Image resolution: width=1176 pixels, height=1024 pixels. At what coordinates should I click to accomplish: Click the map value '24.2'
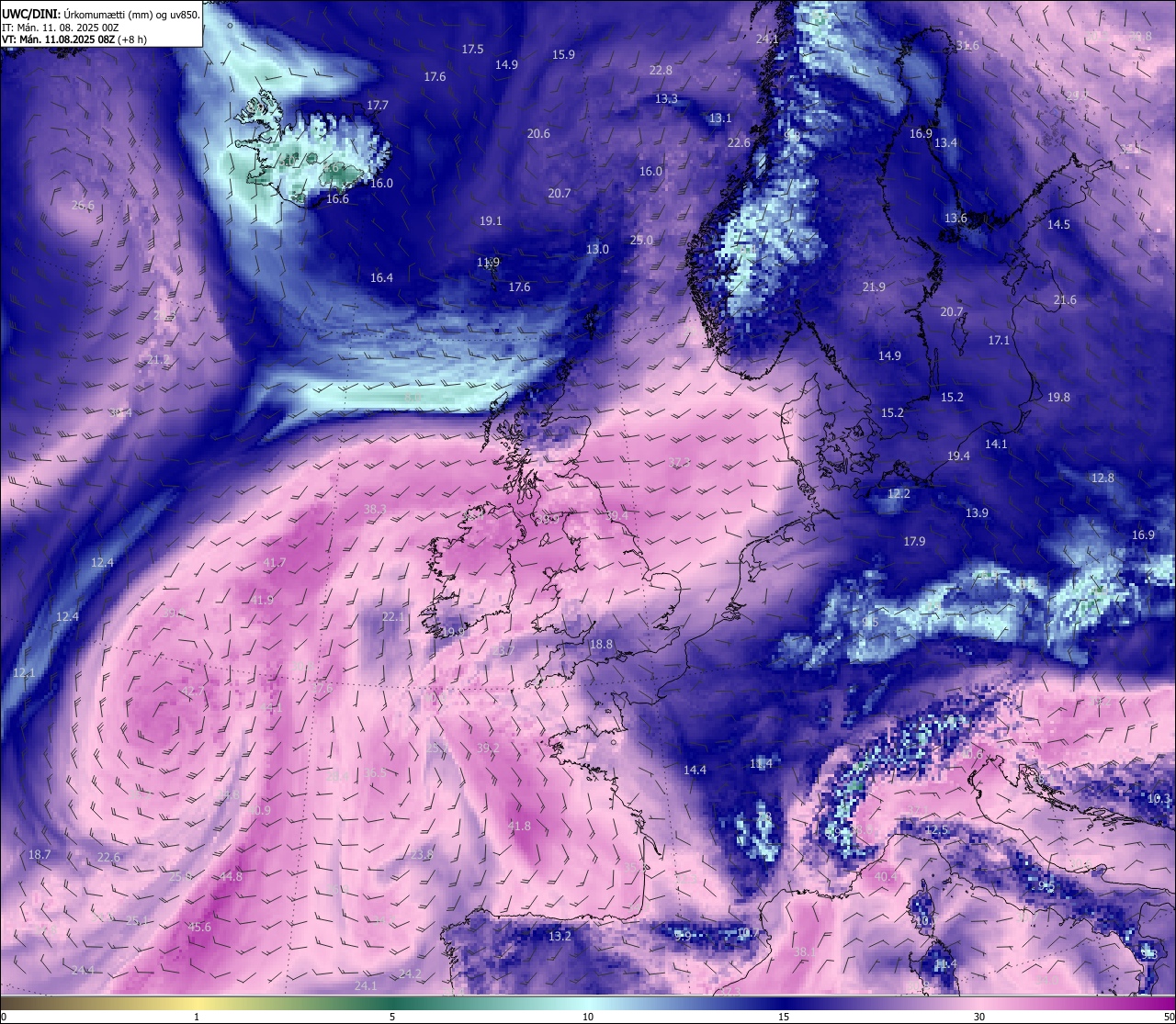410,974
